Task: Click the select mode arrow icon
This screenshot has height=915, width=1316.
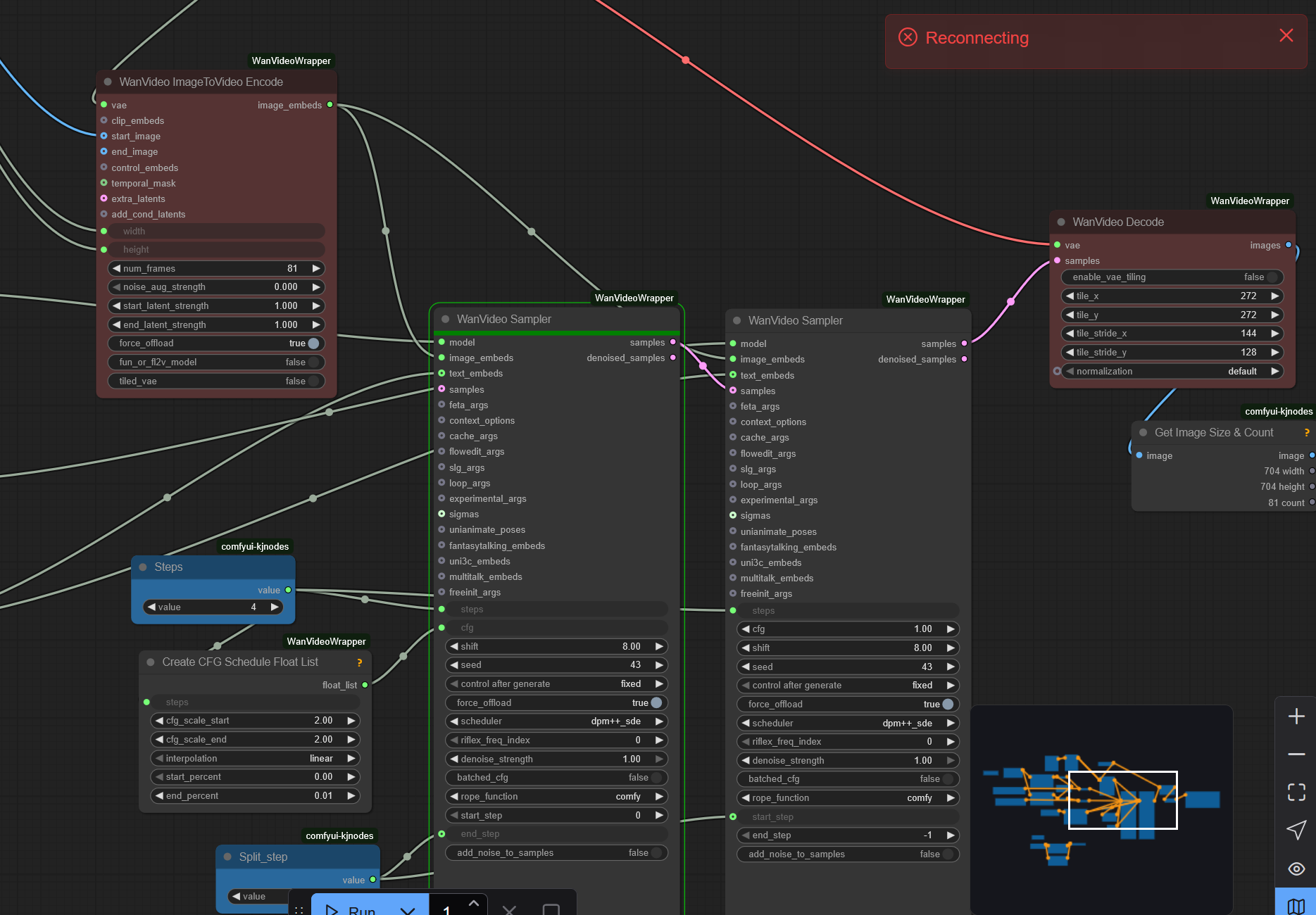Action: (x=1296, y=830)
